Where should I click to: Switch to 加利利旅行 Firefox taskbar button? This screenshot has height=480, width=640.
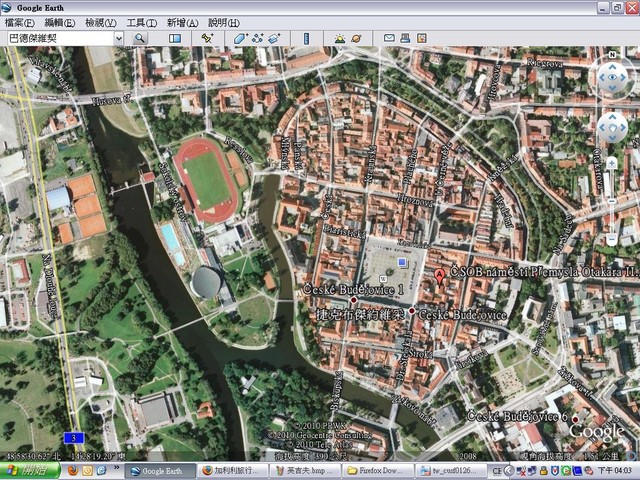[x=232, y=471]
